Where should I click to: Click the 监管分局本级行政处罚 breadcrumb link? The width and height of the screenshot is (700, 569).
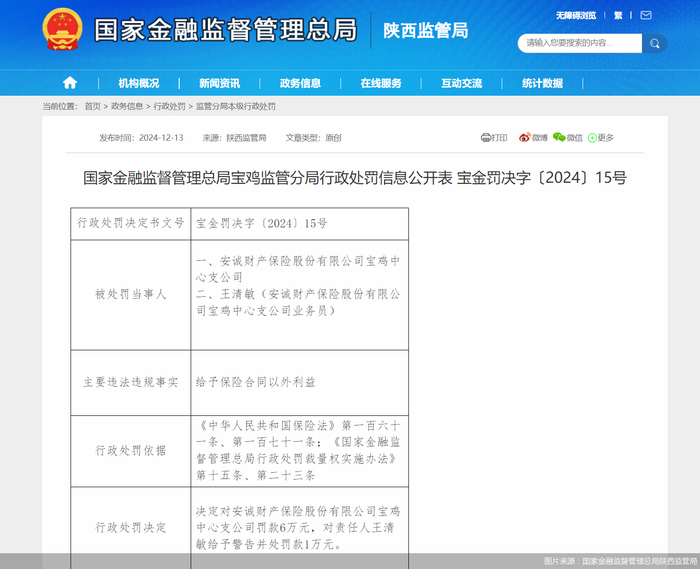(x=236, y=106)
